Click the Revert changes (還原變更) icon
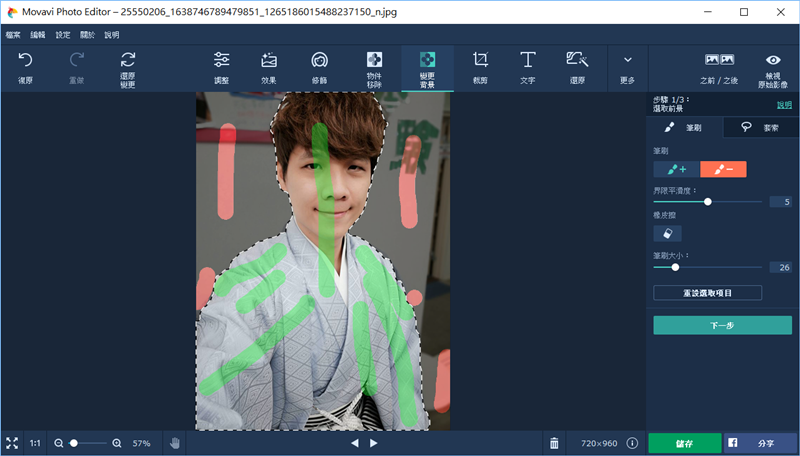800x456 pixels. point(128,60)
